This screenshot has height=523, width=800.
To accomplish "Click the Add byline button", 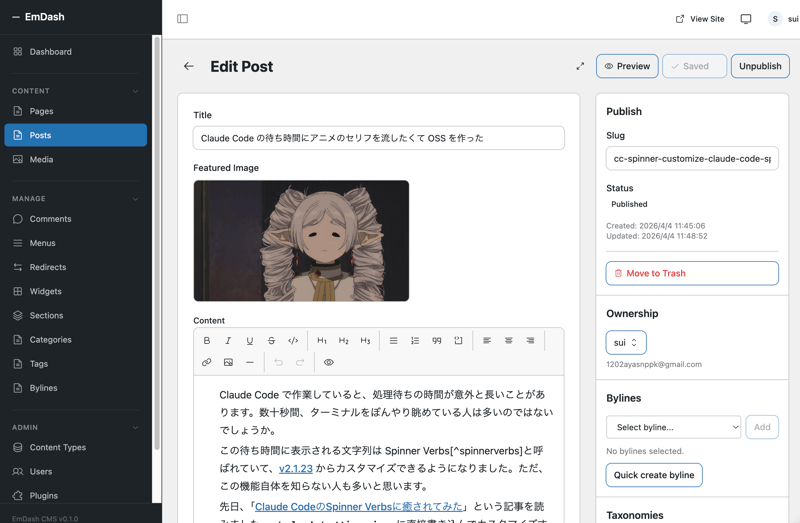I will [762, 427].
